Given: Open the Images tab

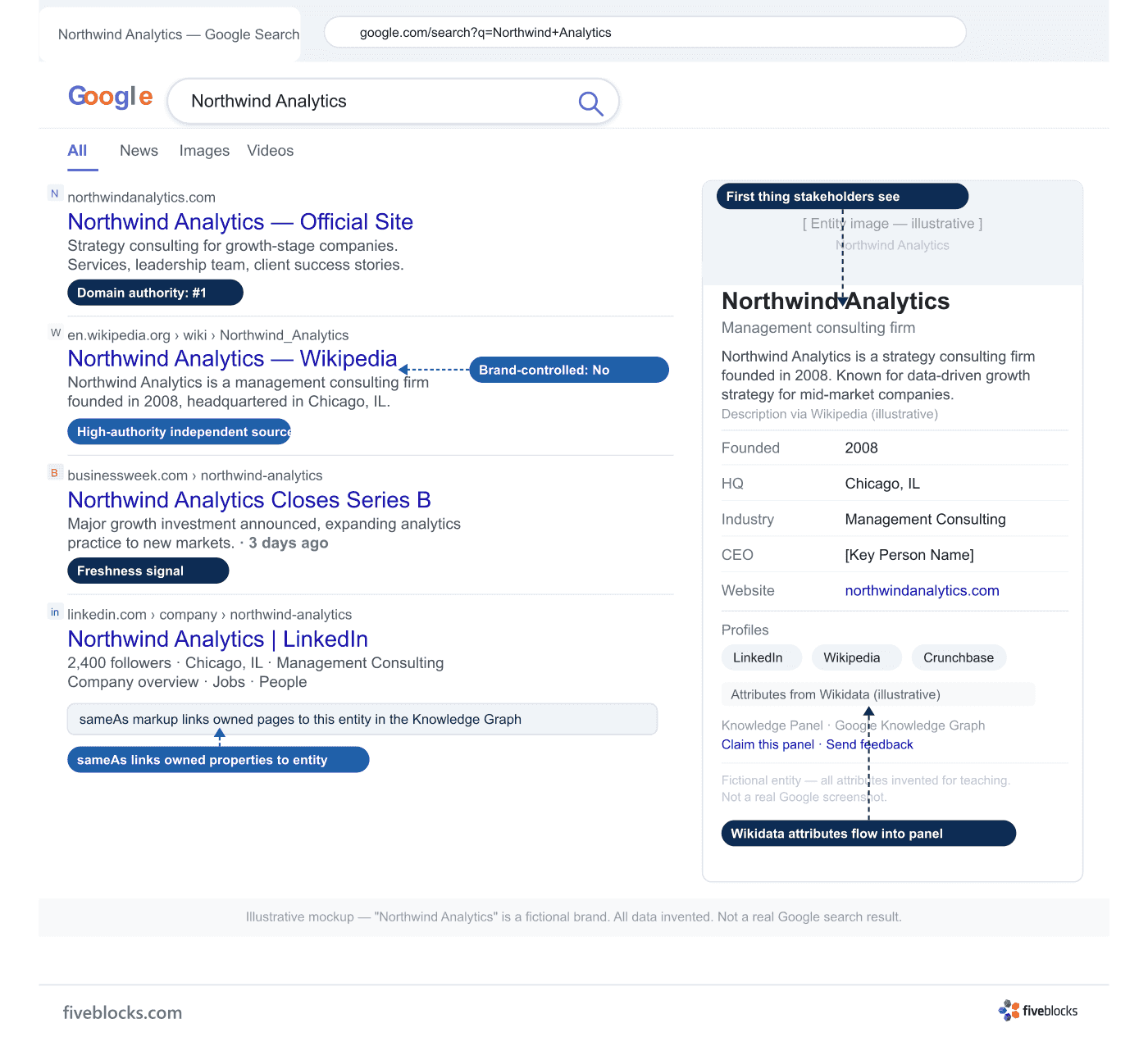Looking at the screenshot, I should tap(204, 151).
